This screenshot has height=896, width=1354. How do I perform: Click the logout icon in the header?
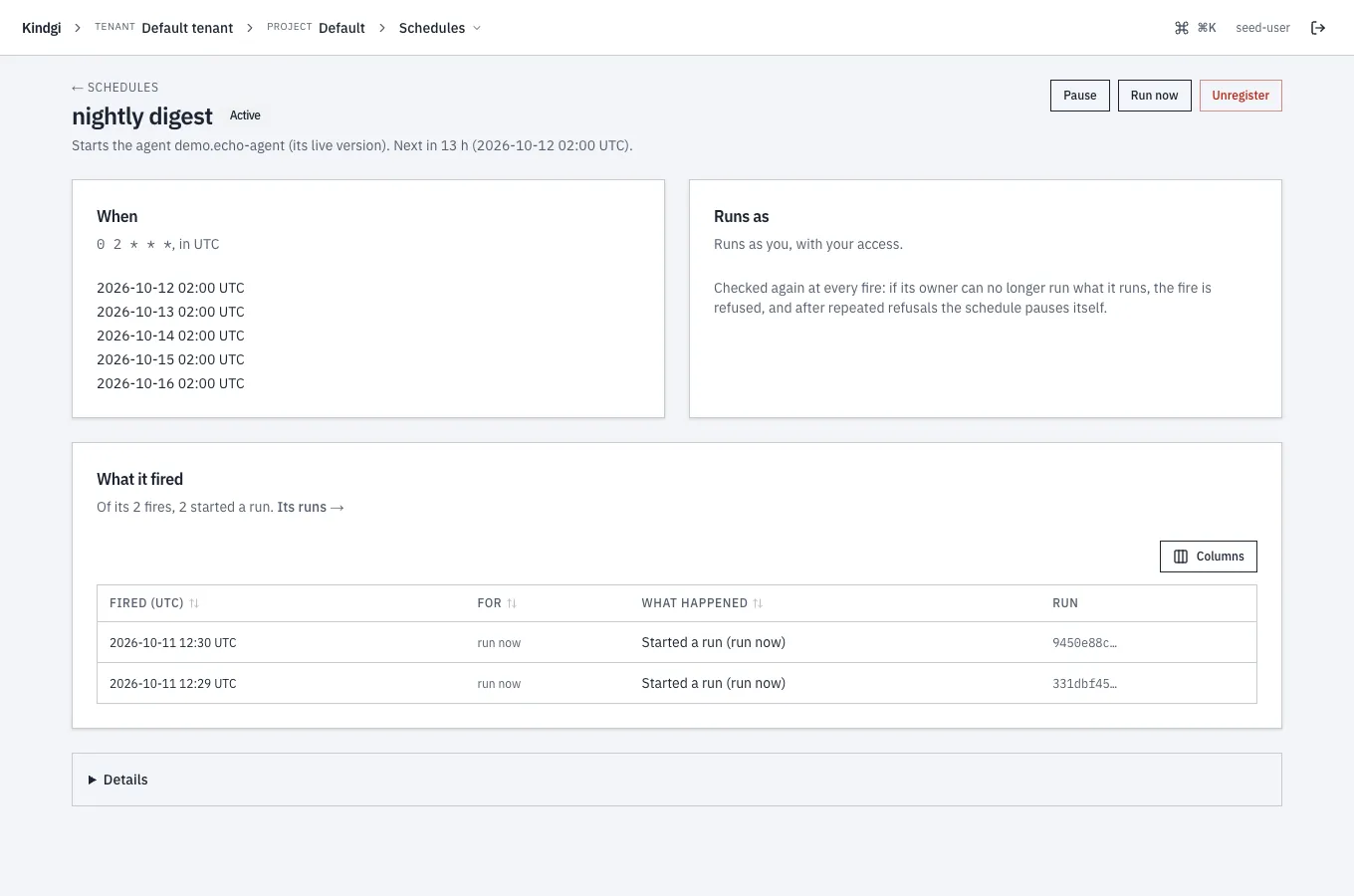click(x=1317, y=28)
